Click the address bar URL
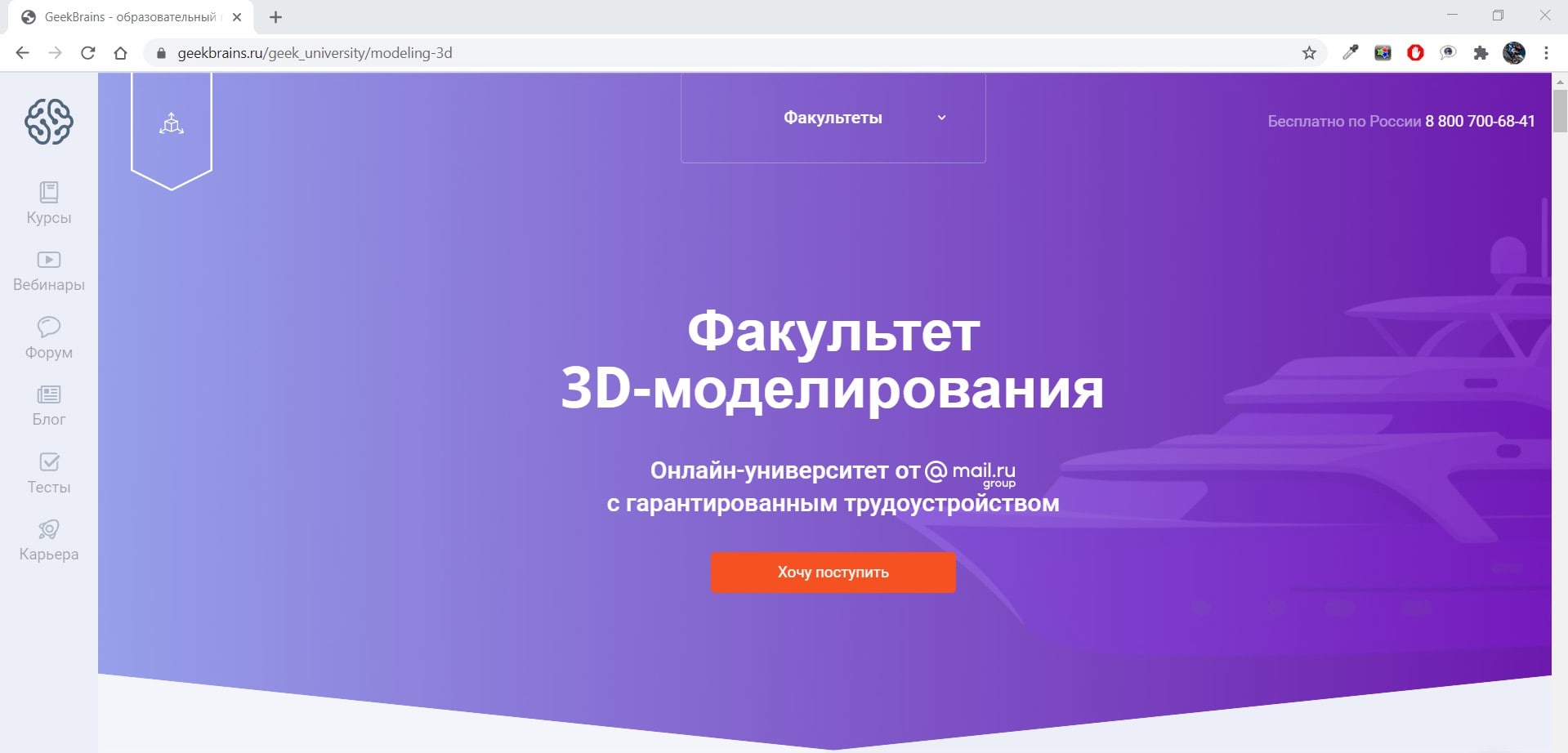Screen dimensions: 1568x753 pyautogui.click(x=315, y=53)
